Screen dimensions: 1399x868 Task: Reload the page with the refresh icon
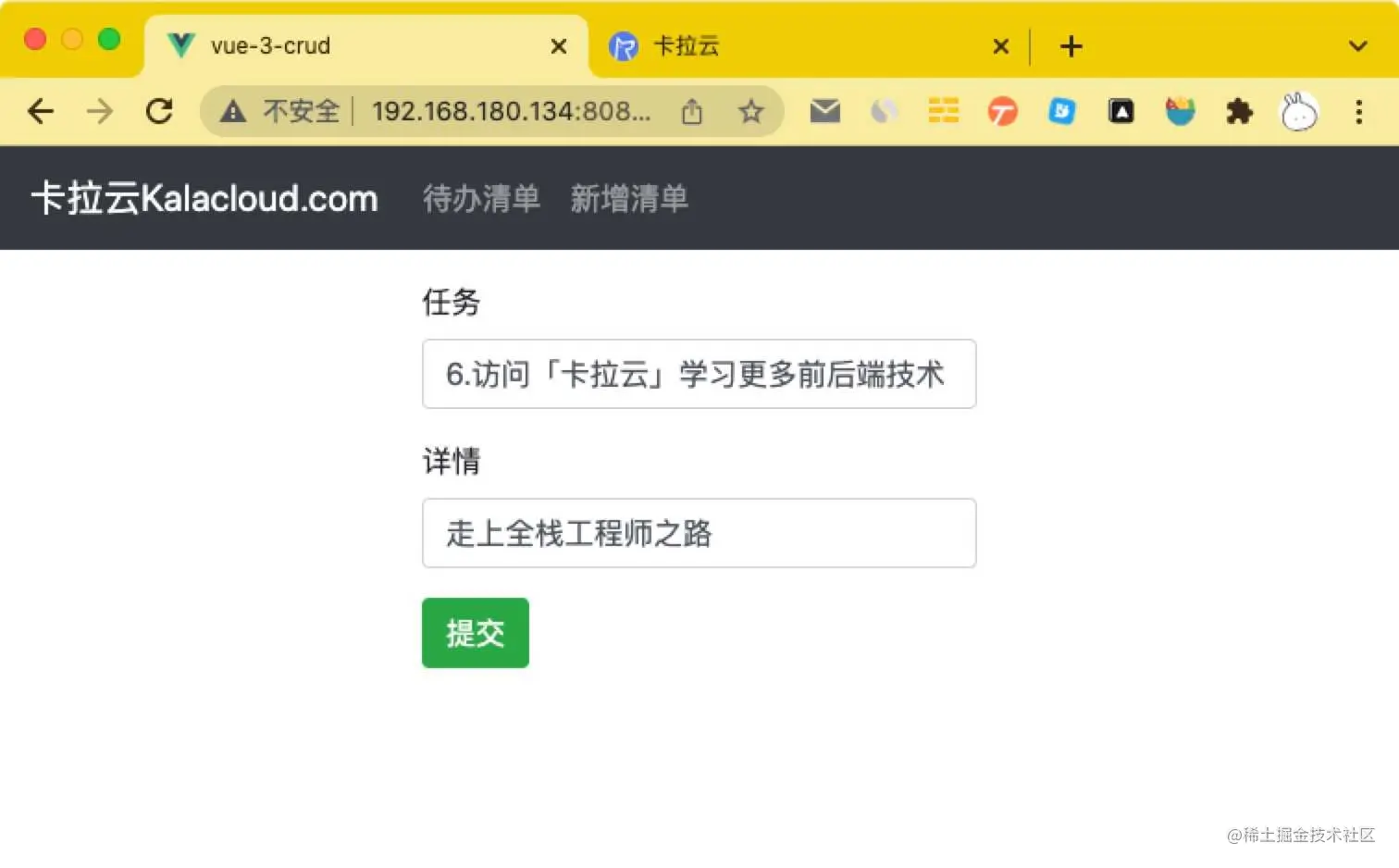pyautogui.click(x=159, y=112)
